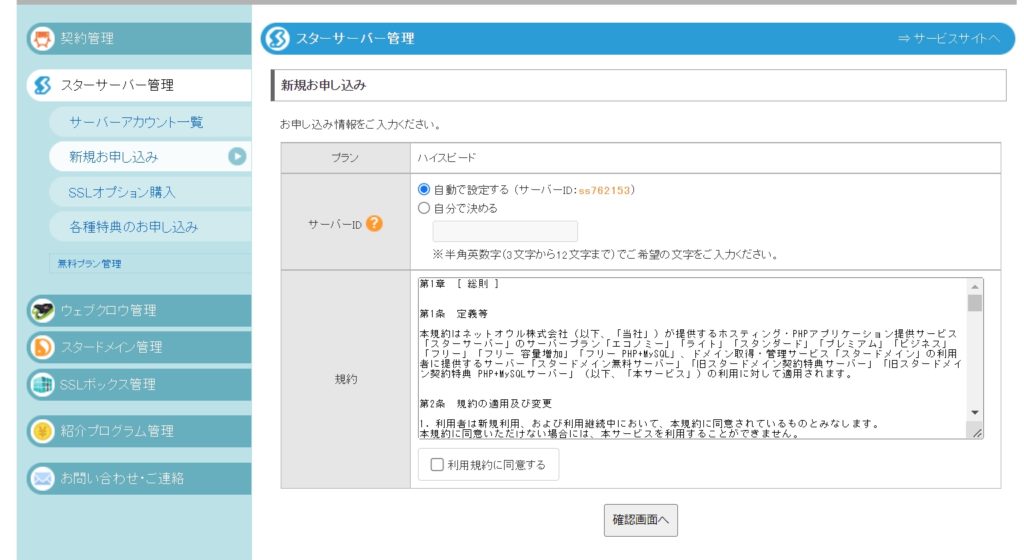Click the SSLボックス管理 icon
Screen dimensions: 1024x560
tap(42, 384)
